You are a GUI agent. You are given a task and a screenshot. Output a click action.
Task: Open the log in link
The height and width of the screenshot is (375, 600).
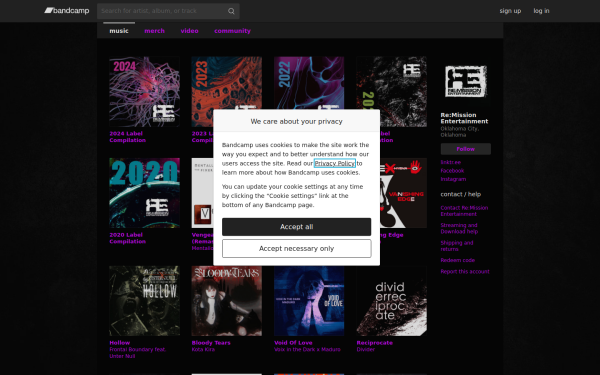click(x=541, y=11)
